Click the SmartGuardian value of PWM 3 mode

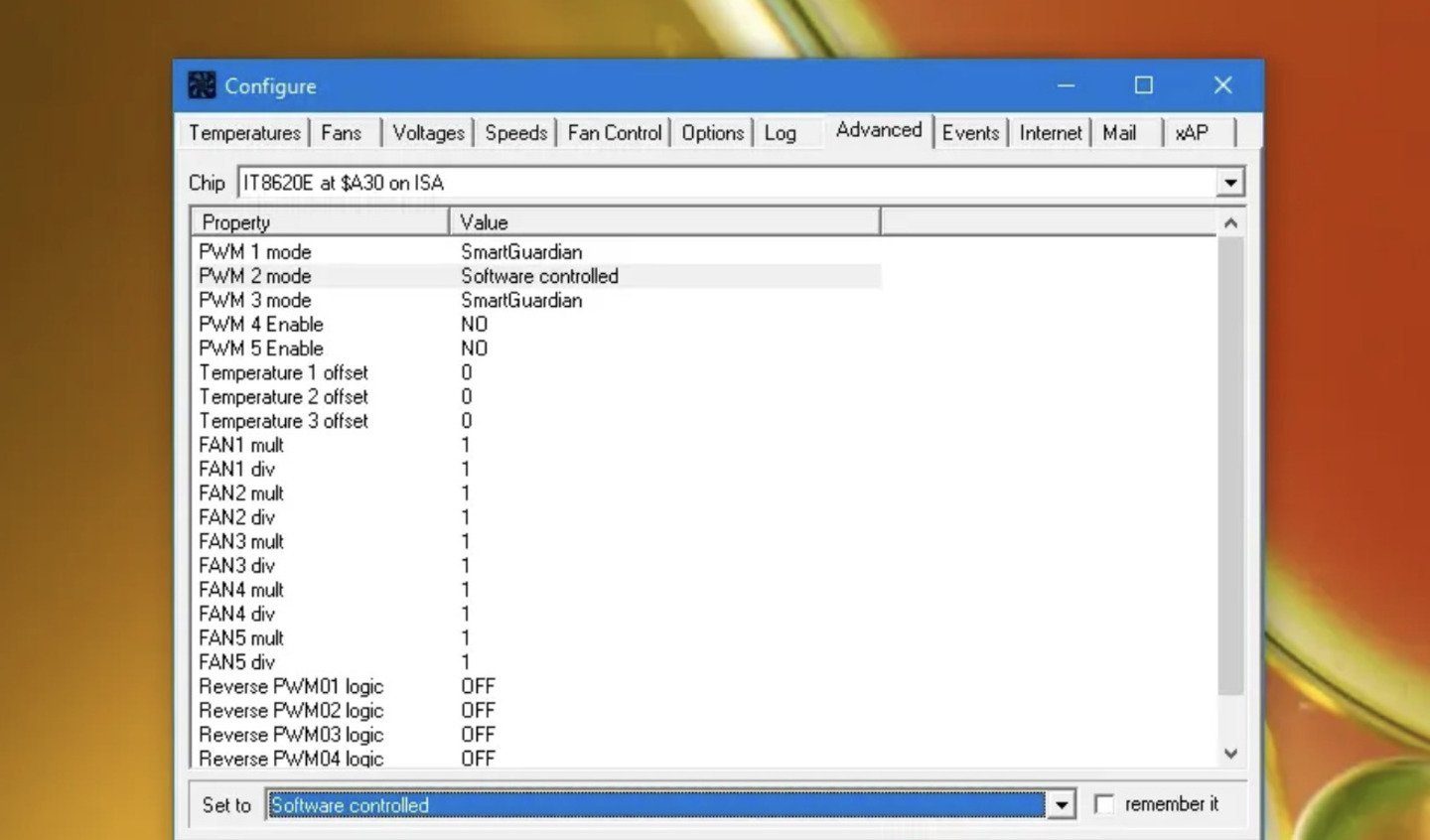pos(521,300)
